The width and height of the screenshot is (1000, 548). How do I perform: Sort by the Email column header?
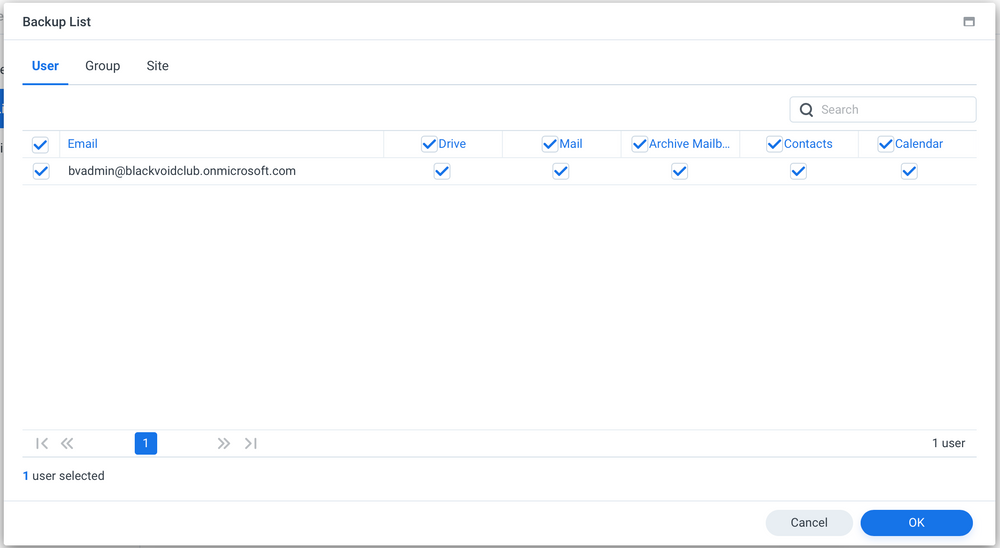coord(82,144)
